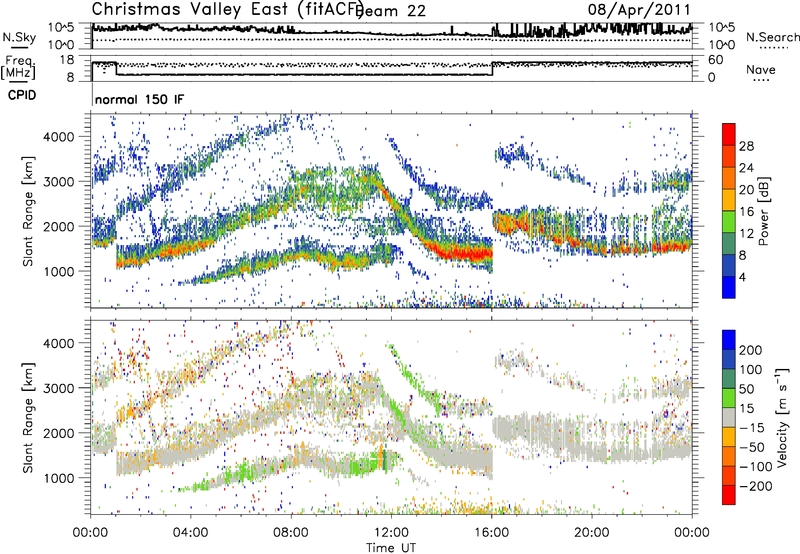The width and height of the screenshot is (800, 554).
Task: Click the orange power colorbar segment near 20
Action: coord(729,178)
